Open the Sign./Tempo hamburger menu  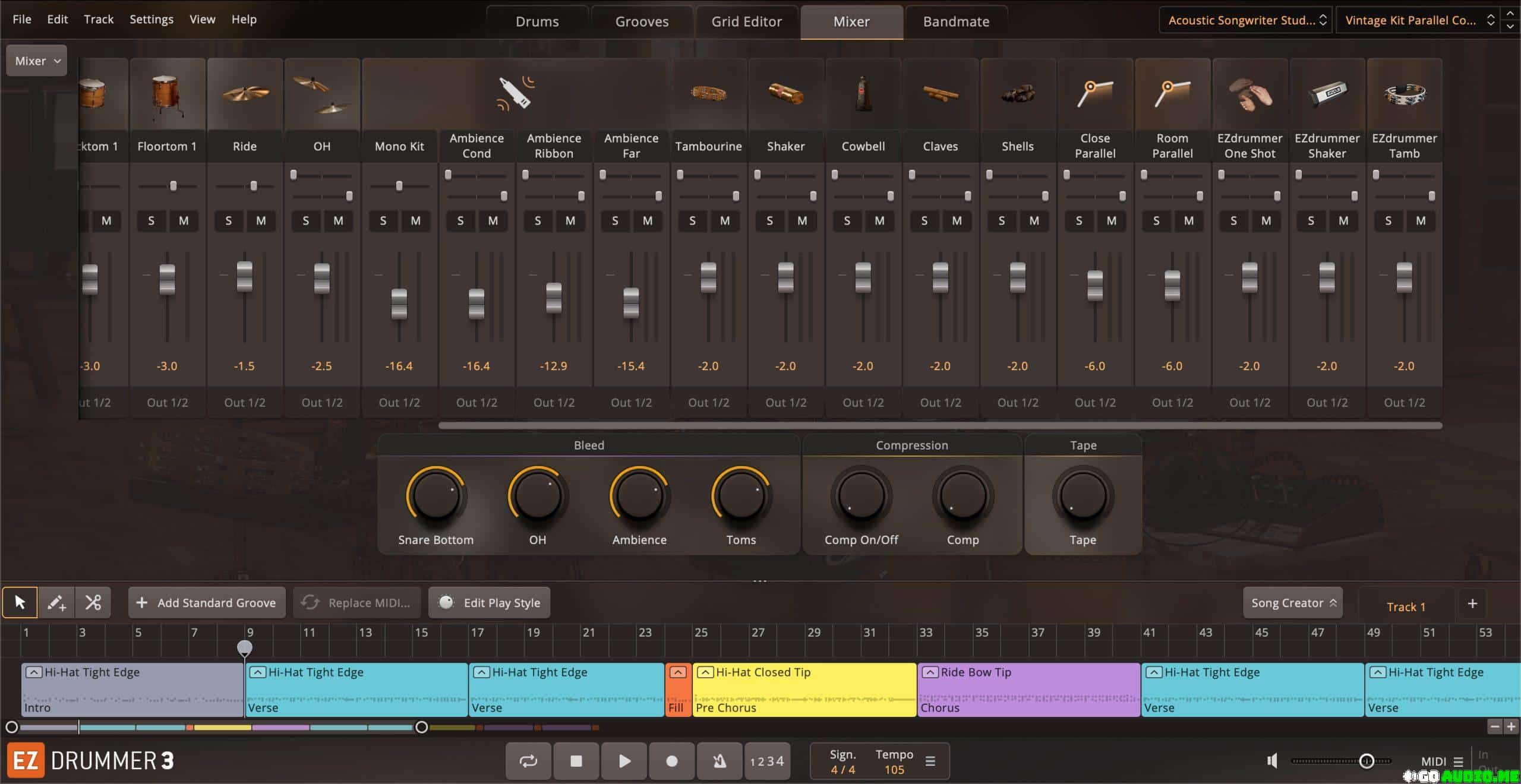930,761
